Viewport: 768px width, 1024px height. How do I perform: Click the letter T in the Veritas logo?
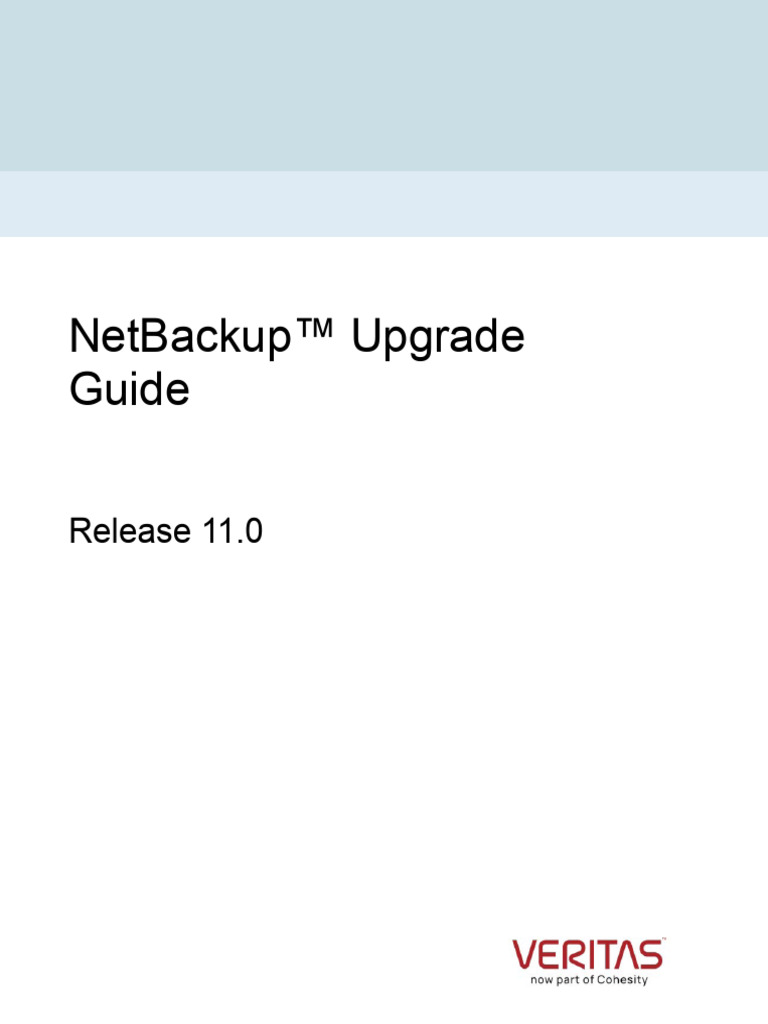pyautogui.click(x=609, y=955)
